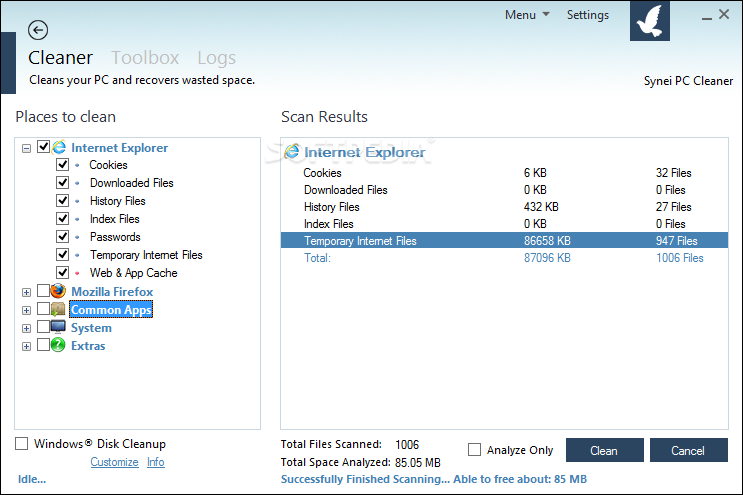Viewport: 743px width, 495px height.
Task: Open Settings
Action: coord(588,15)
